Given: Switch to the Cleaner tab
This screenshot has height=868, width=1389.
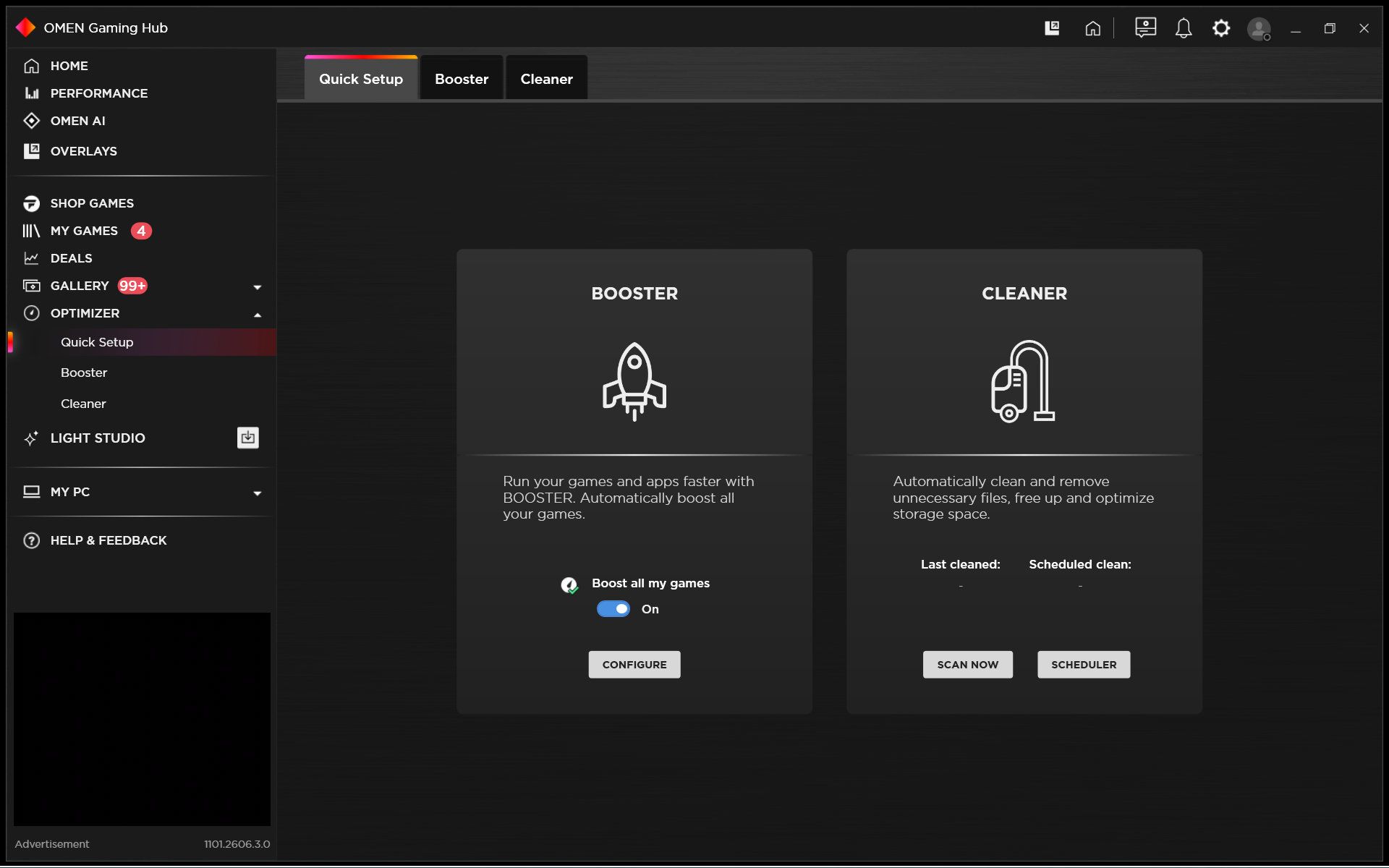Looking at the screenshot, I should coord(546,78).
